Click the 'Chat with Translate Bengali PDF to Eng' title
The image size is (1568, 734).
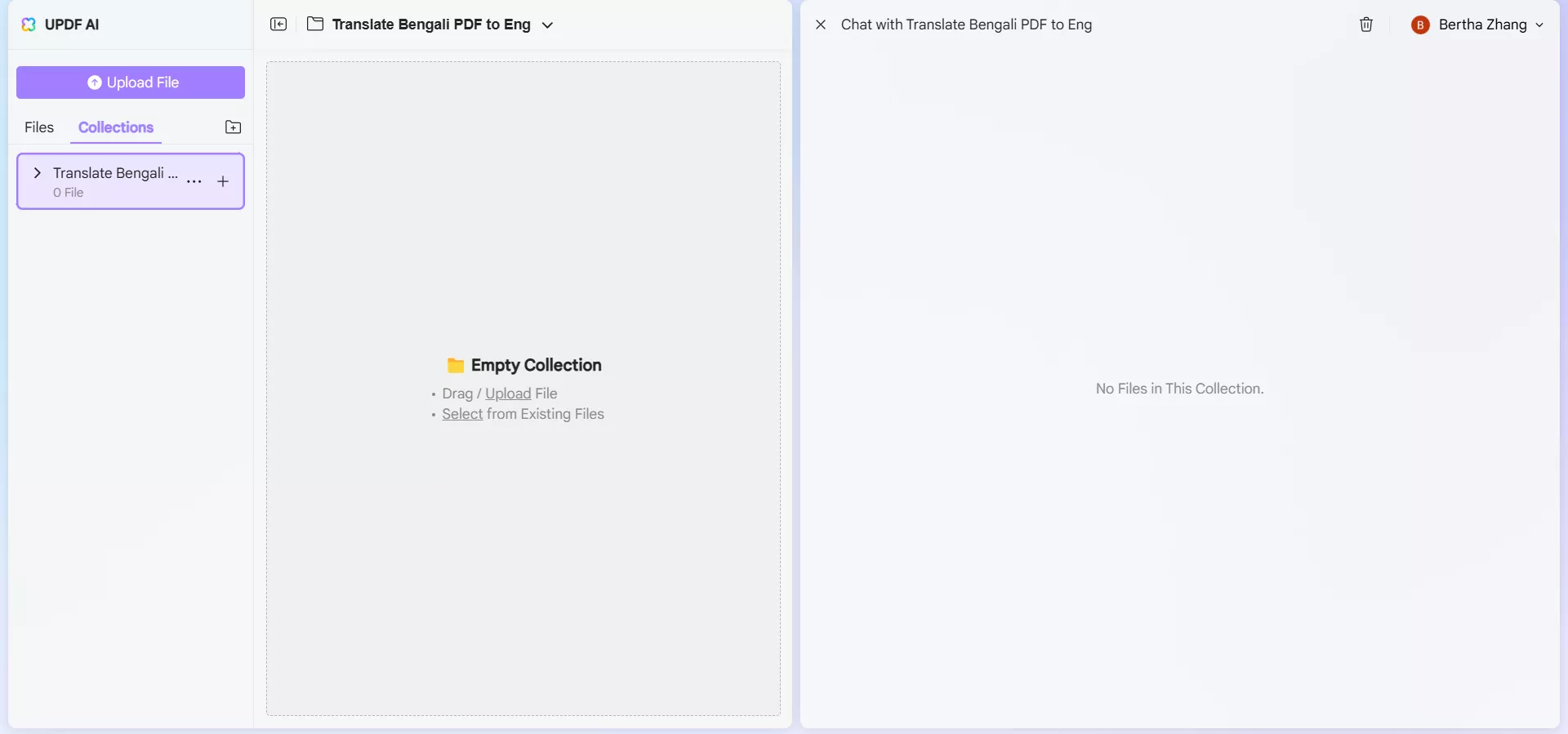pos(967,24)
